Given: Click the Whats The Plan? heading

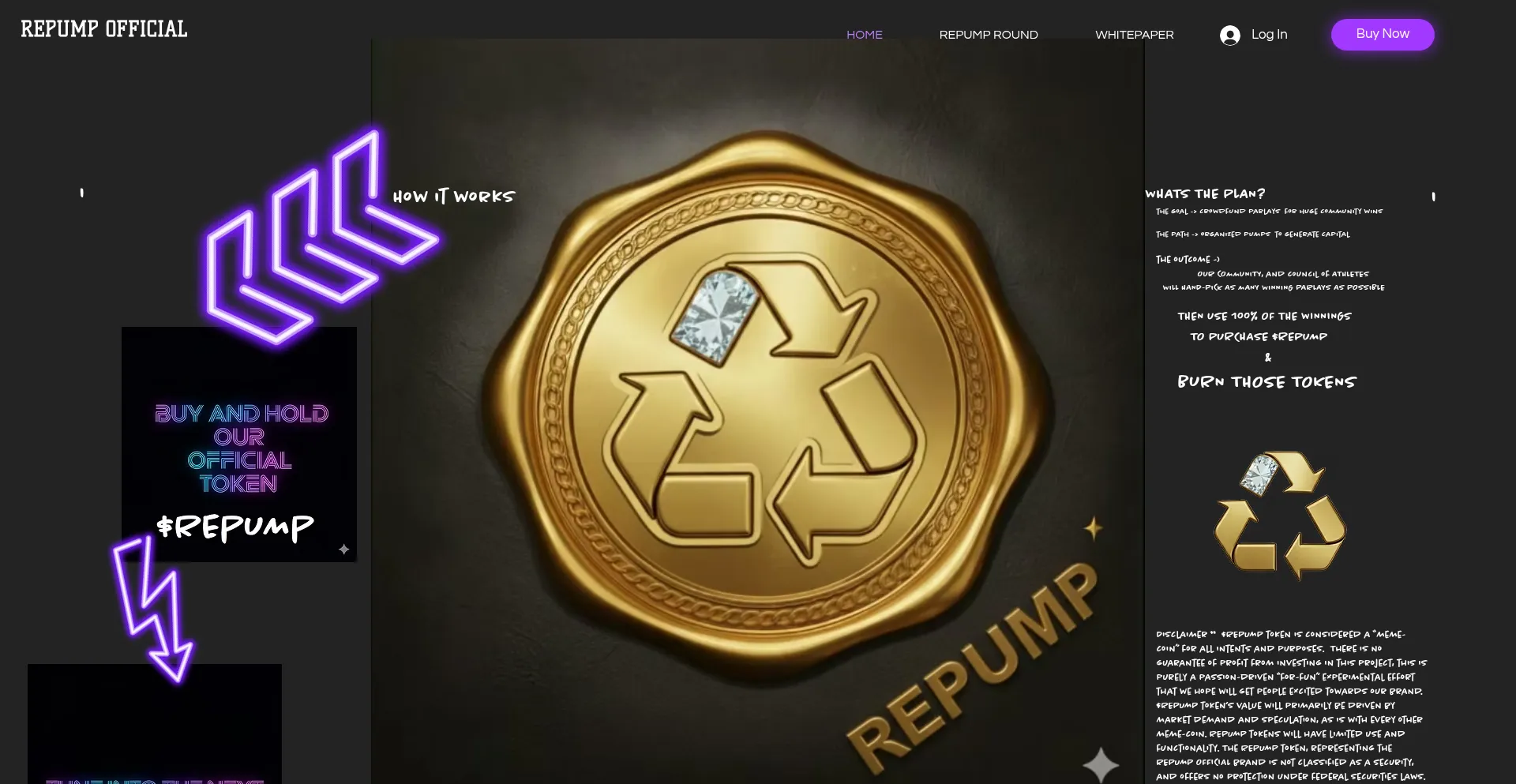Looking at the screenshot, I should (1205, 193).
